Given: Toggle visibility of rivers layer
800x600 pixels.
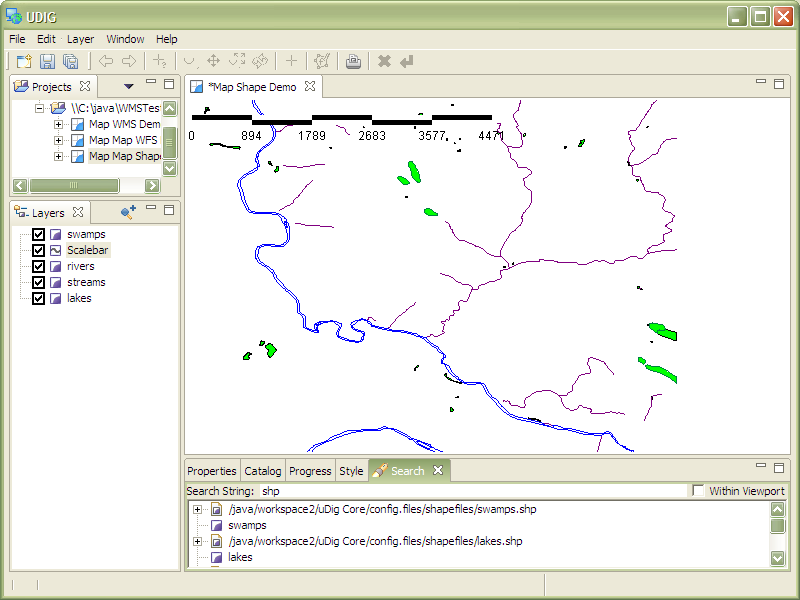Looking at the screenshot, I should tap(39, 267).
